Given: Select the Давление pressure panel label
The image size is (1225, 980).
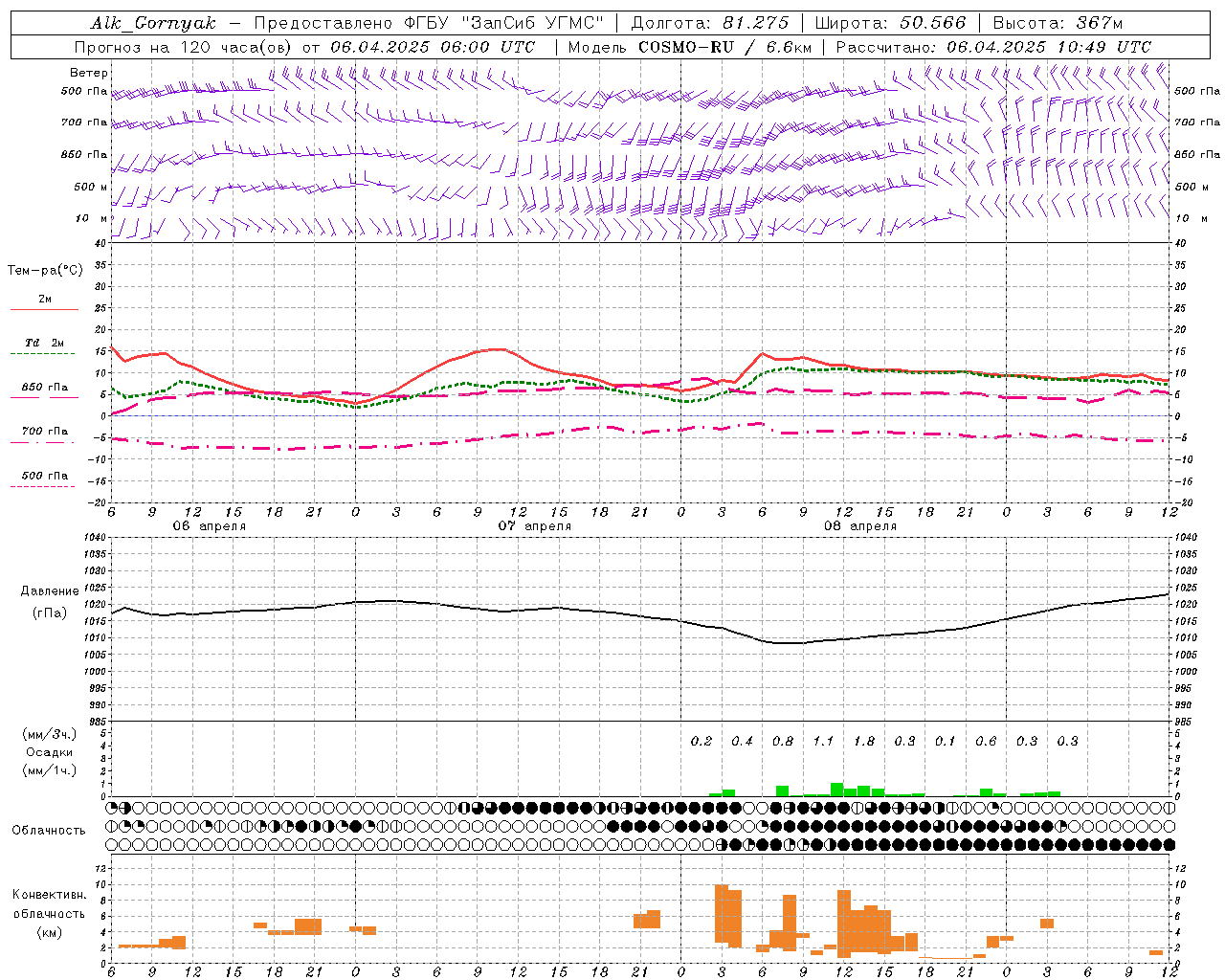Looking at the screenshot, I should click(50, 592).
